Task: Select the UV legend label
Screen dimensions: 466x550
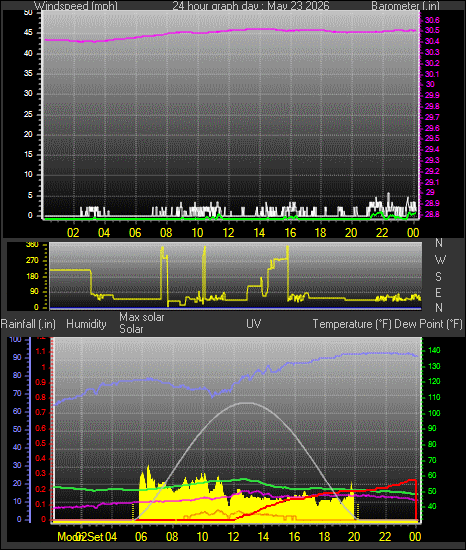Action: [x=254, y=323]
